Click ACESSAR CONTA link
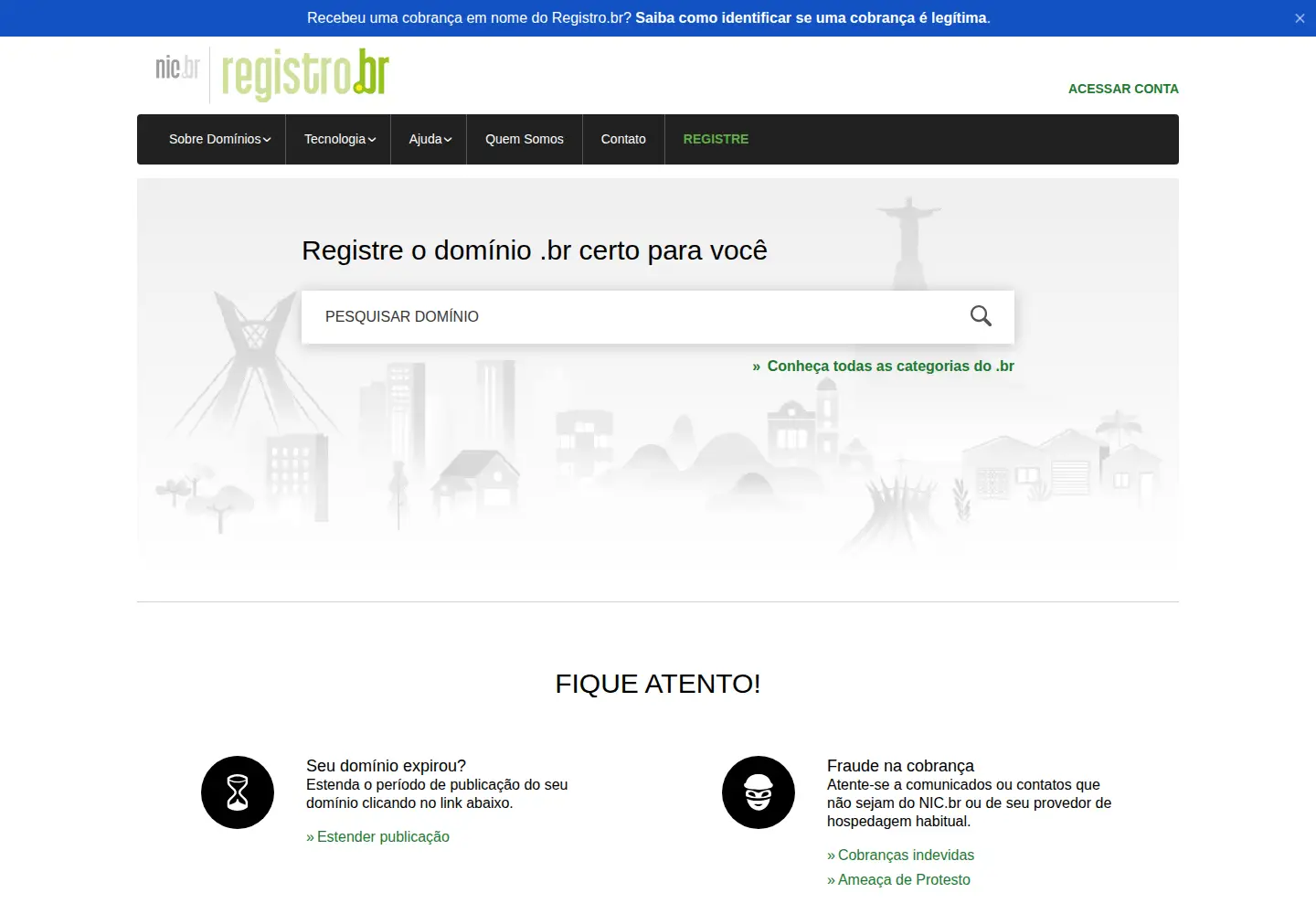 [1123, 89]
